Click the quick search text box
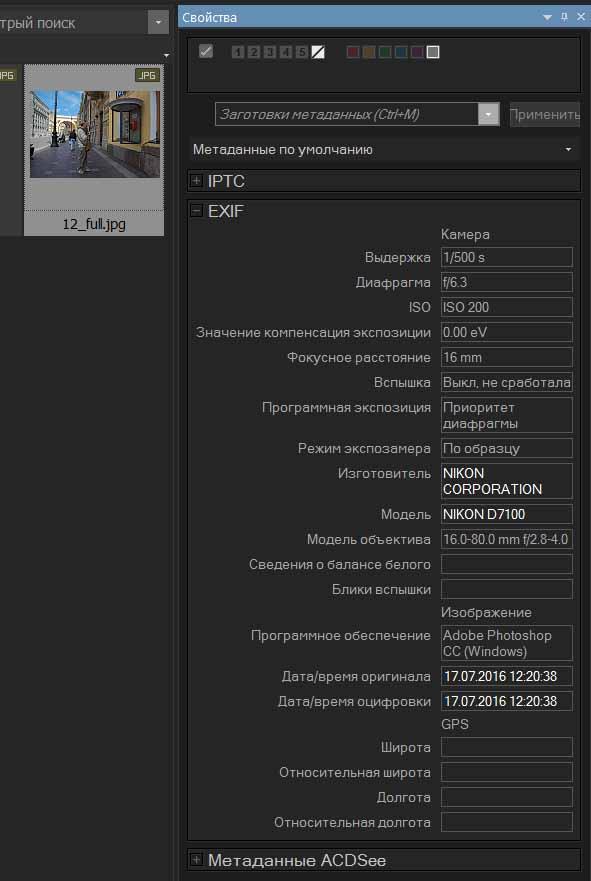 (x=73, y=22)
